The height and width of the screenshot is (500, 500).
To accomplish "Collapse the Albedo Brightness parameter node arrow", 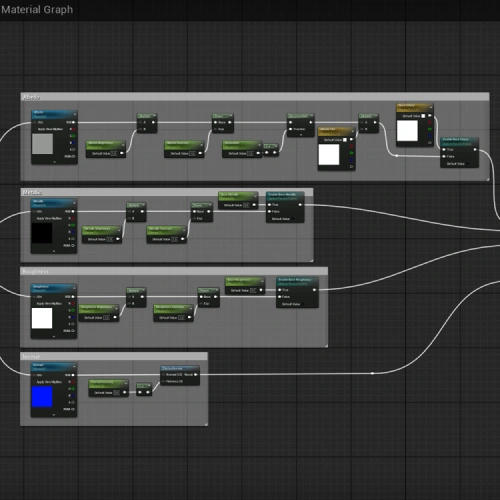I will point(122,145).
